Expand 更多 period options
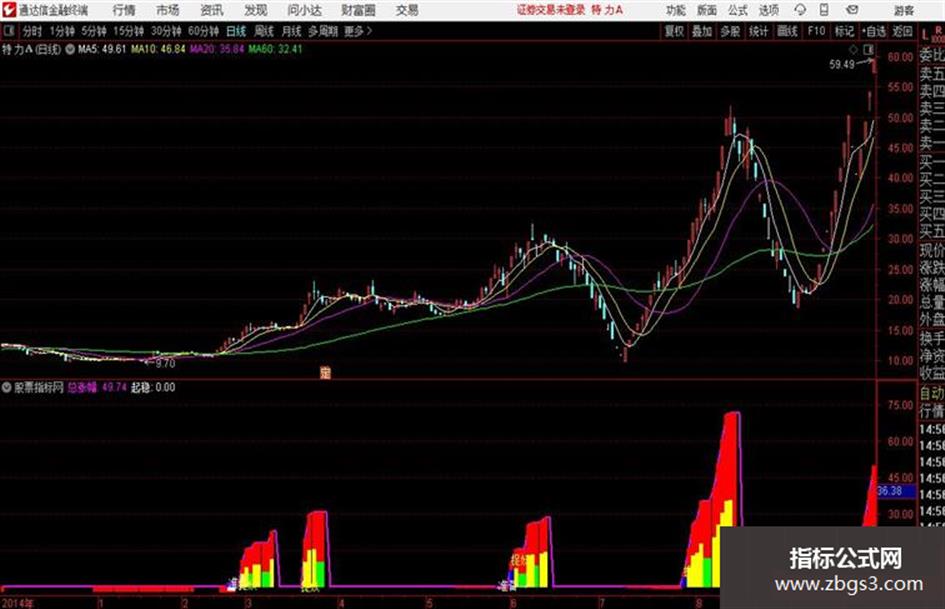 pos(358,31)
